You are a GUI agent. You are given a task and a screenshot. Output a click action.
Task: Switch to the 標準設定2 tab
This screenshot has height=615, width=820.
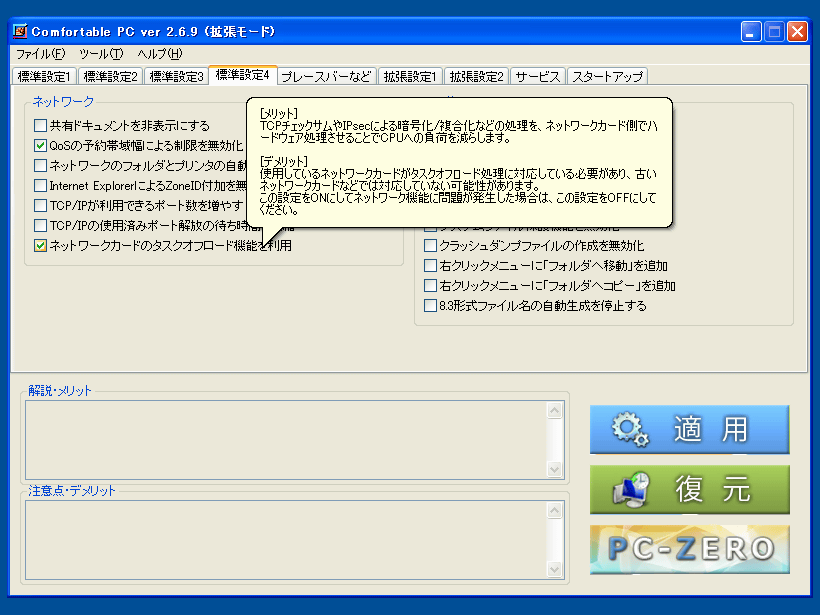(110, 76)
